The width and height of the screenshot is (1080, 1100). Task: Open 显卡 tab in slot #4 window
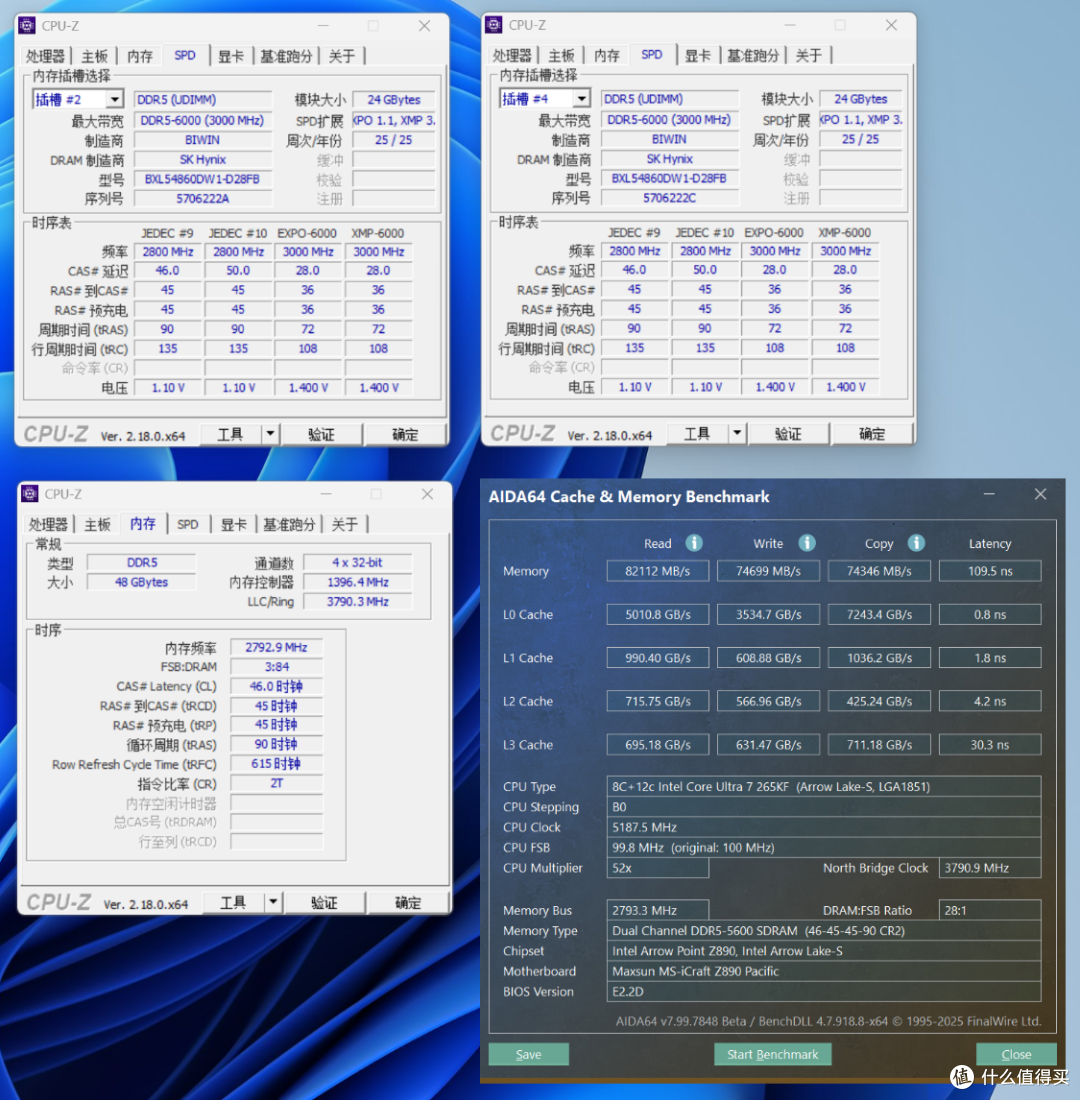point(697,55)
